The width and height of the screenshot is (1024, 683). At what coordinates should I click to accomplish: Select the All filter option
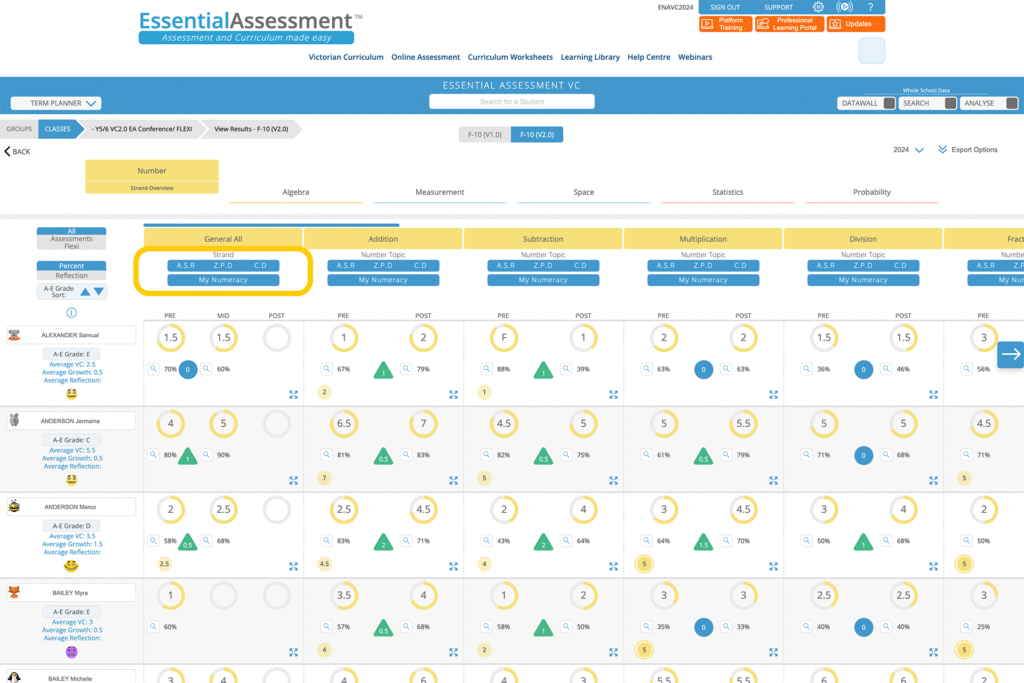[71, 231]
